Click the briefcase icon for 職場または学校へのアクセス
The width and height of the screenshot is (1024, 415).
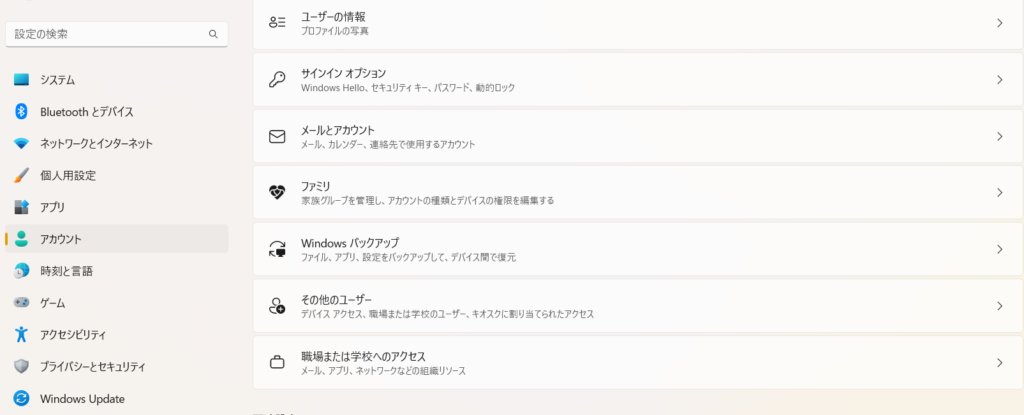pyautogui.click(x=277, y=362)
